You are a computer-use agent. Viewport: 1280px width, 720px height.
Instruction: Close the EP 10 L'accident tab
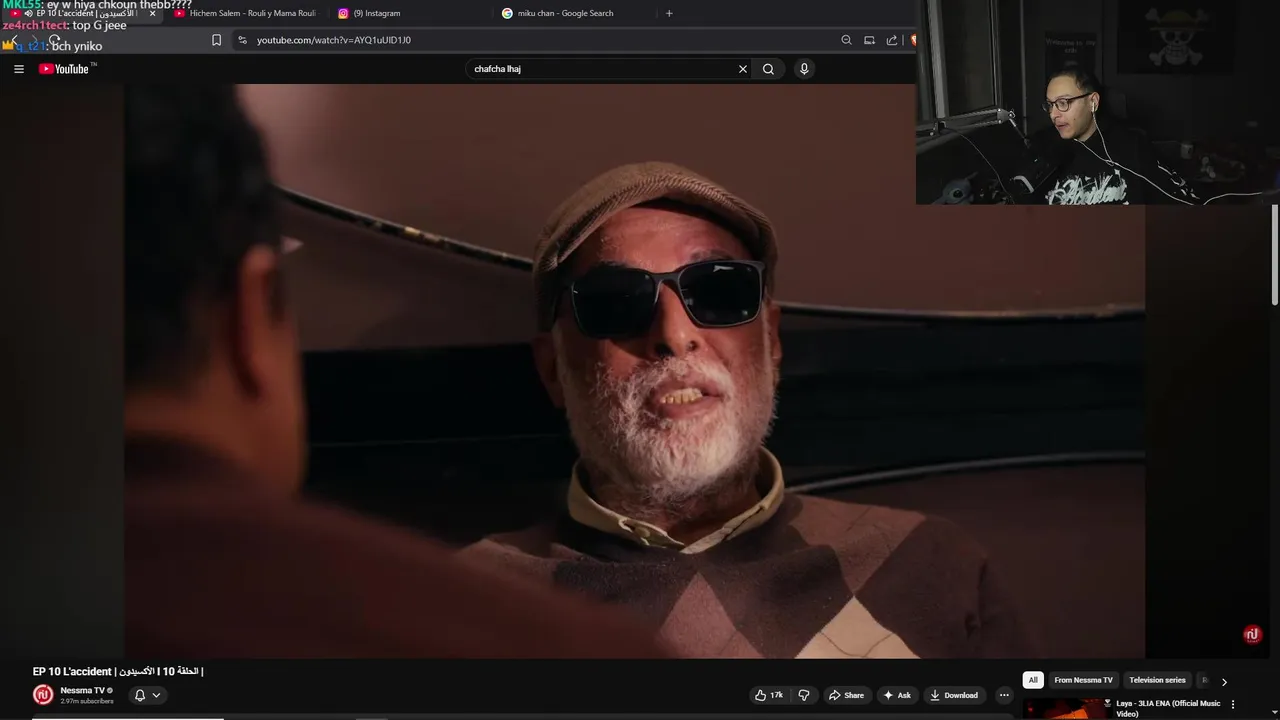pyautogui.click(x=152, y=13)
